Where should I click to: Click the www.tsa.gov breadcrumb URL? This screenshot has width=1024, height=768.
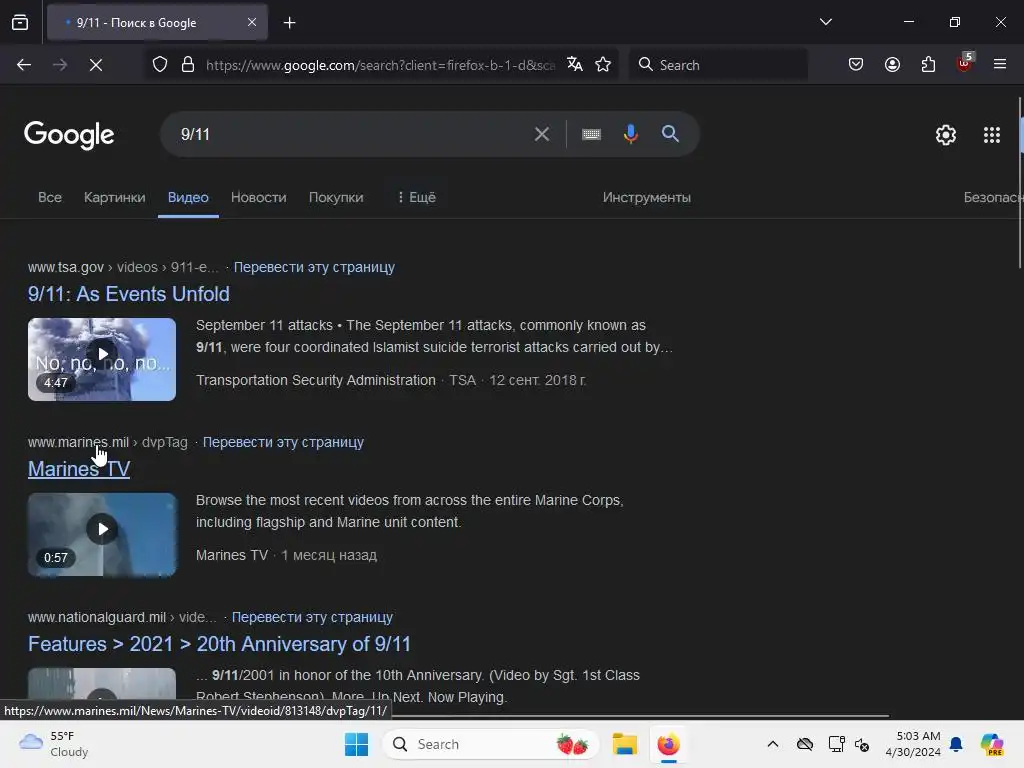click(x=66, y=267)
